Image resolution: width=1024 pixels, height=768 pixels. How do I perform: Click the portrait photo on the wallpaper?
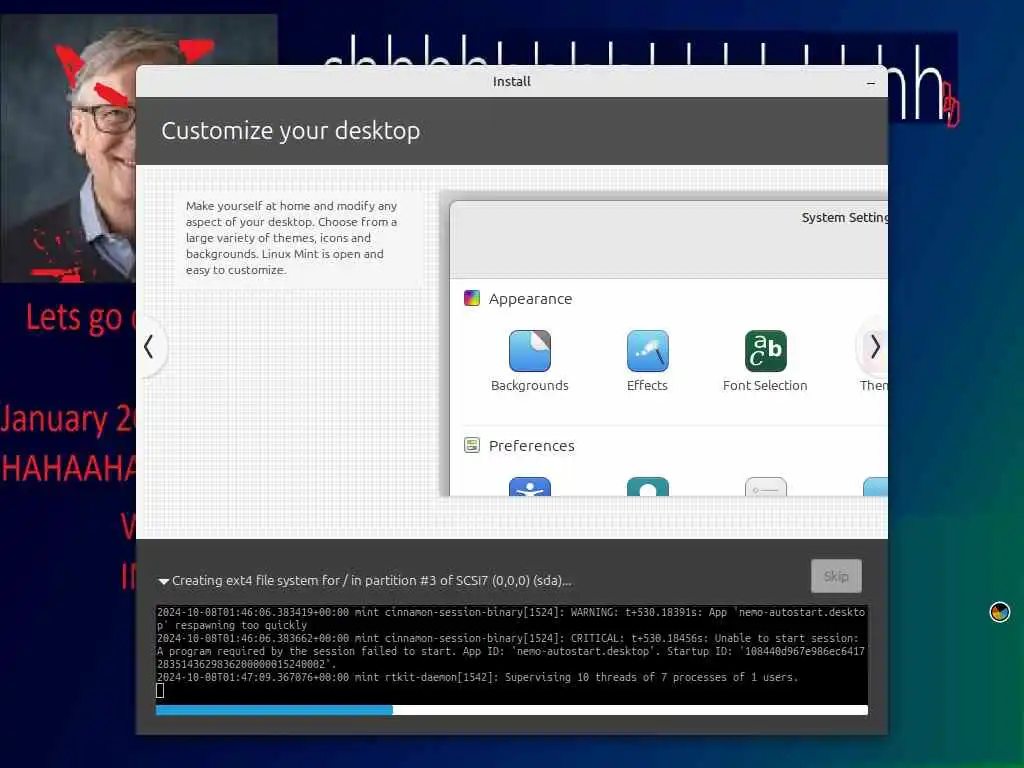click(x=69, y=150)
